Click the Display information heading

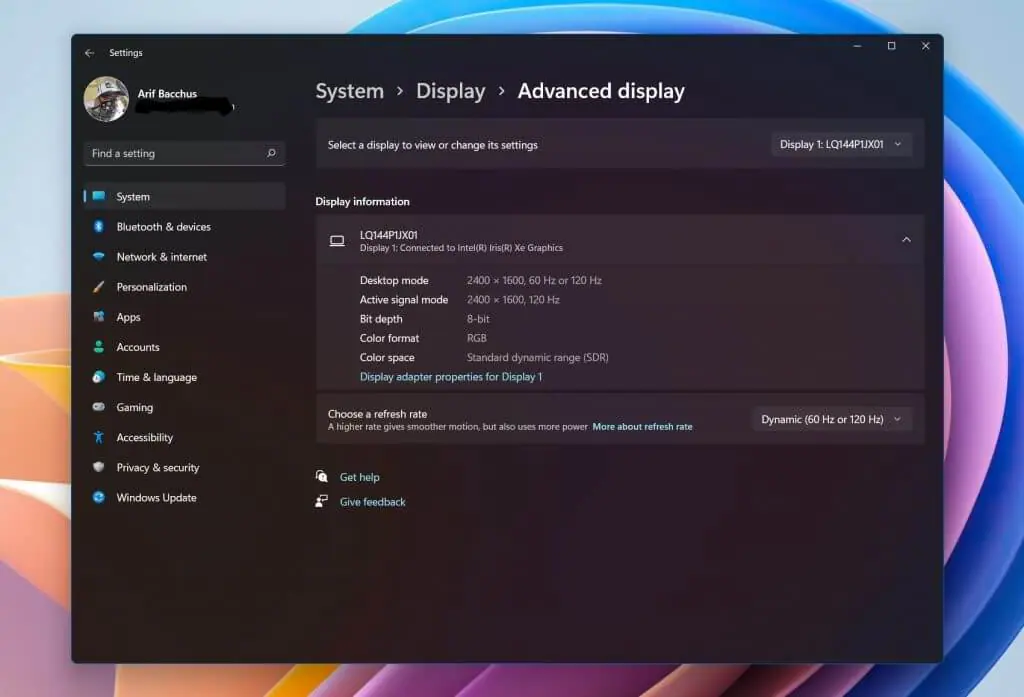click(362, 201)
